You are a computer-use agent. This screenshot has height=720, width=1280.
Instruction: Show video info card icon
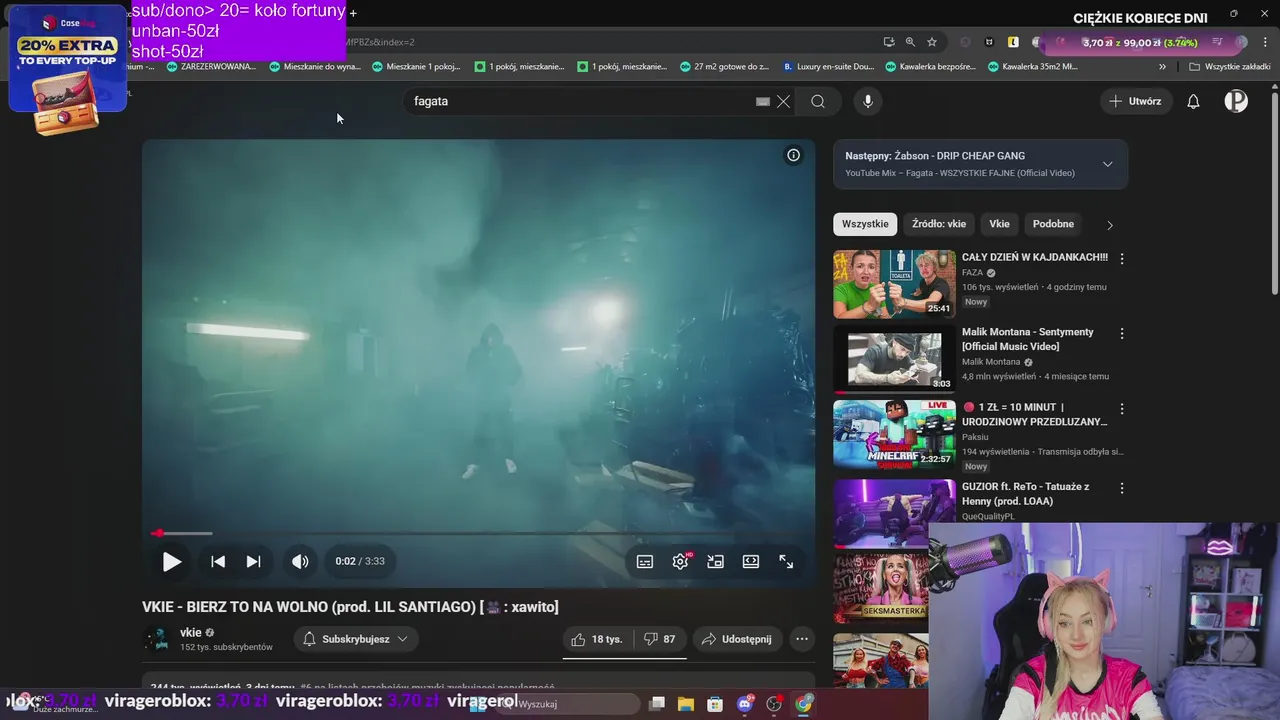click(793, 155)
